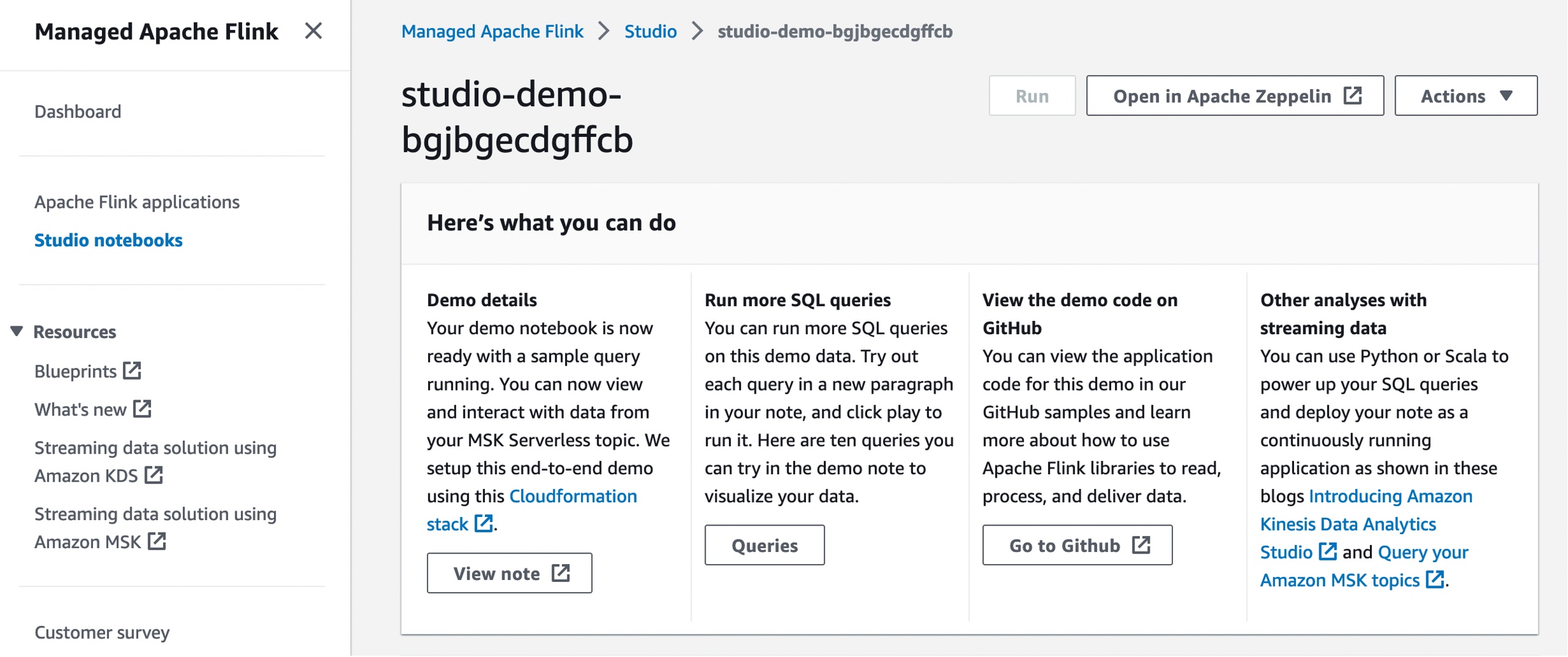Navigate to Studio breadcrumb

click(x=650, y=31)
